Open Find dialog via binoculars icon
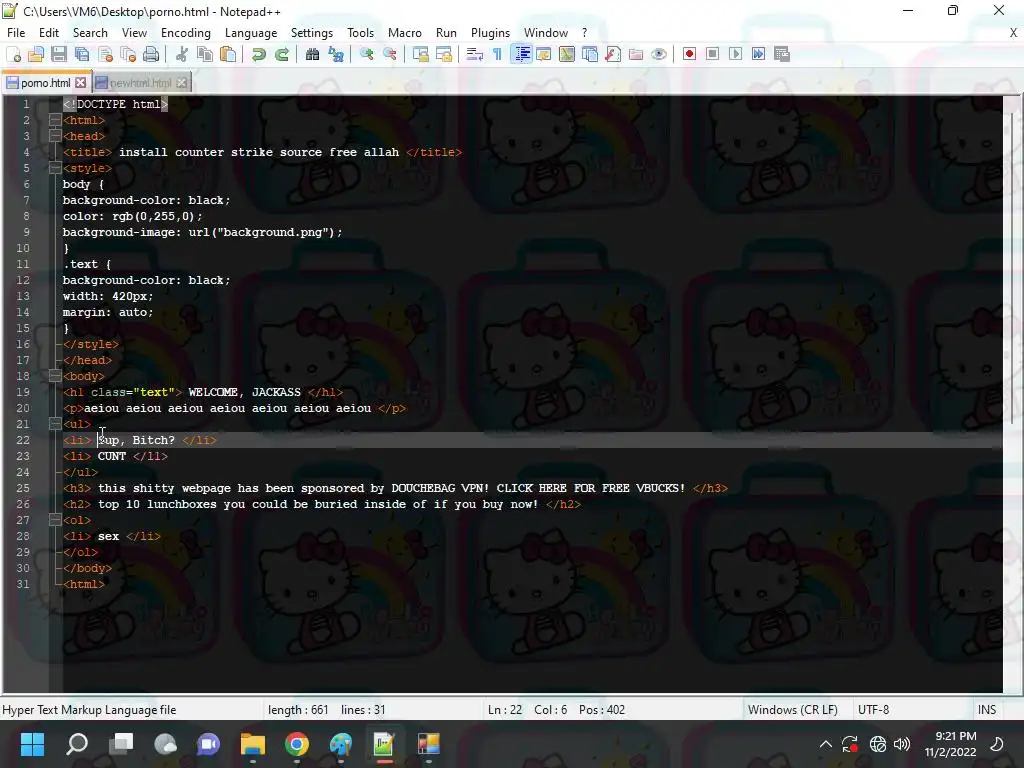1024x768 pixels. coord(312,54)
